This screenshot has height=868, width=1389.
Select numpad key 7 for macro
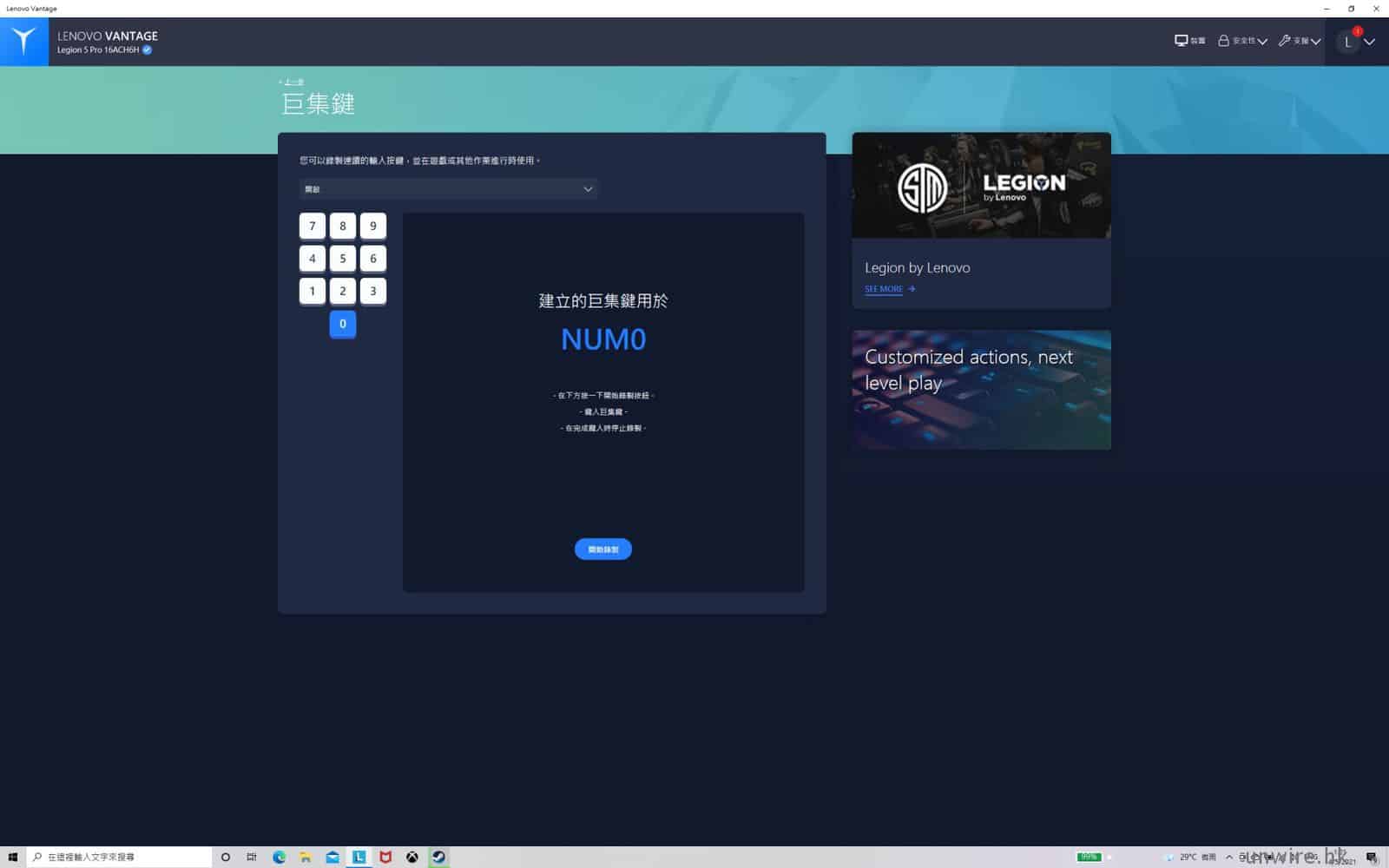coord(313,226)
